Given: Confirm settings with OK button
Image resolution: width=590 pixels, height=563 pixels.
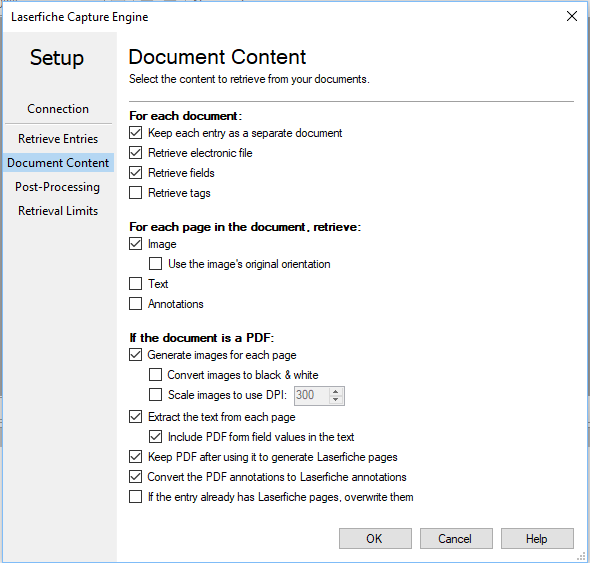Looking at the screenshot, I should [375, 539].
